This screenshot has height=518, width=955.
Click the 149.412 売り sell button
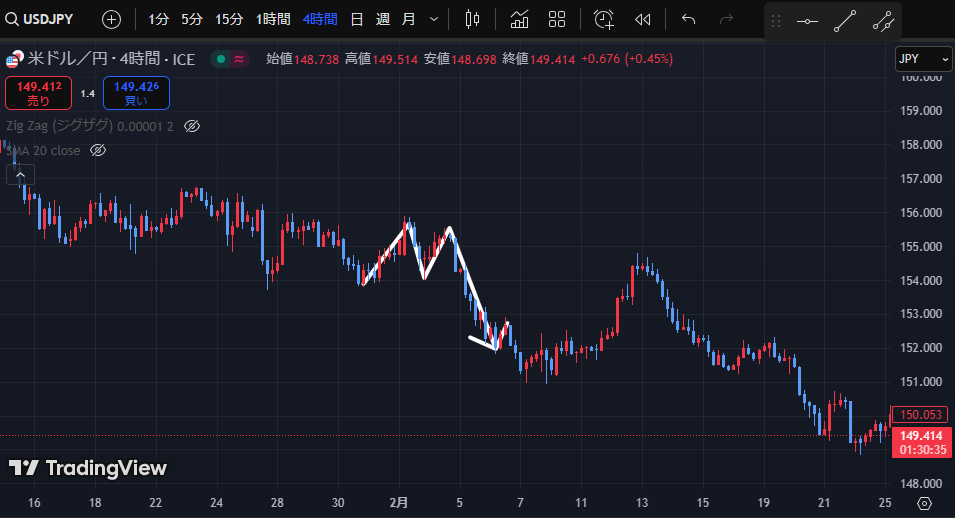coord(38,93)
